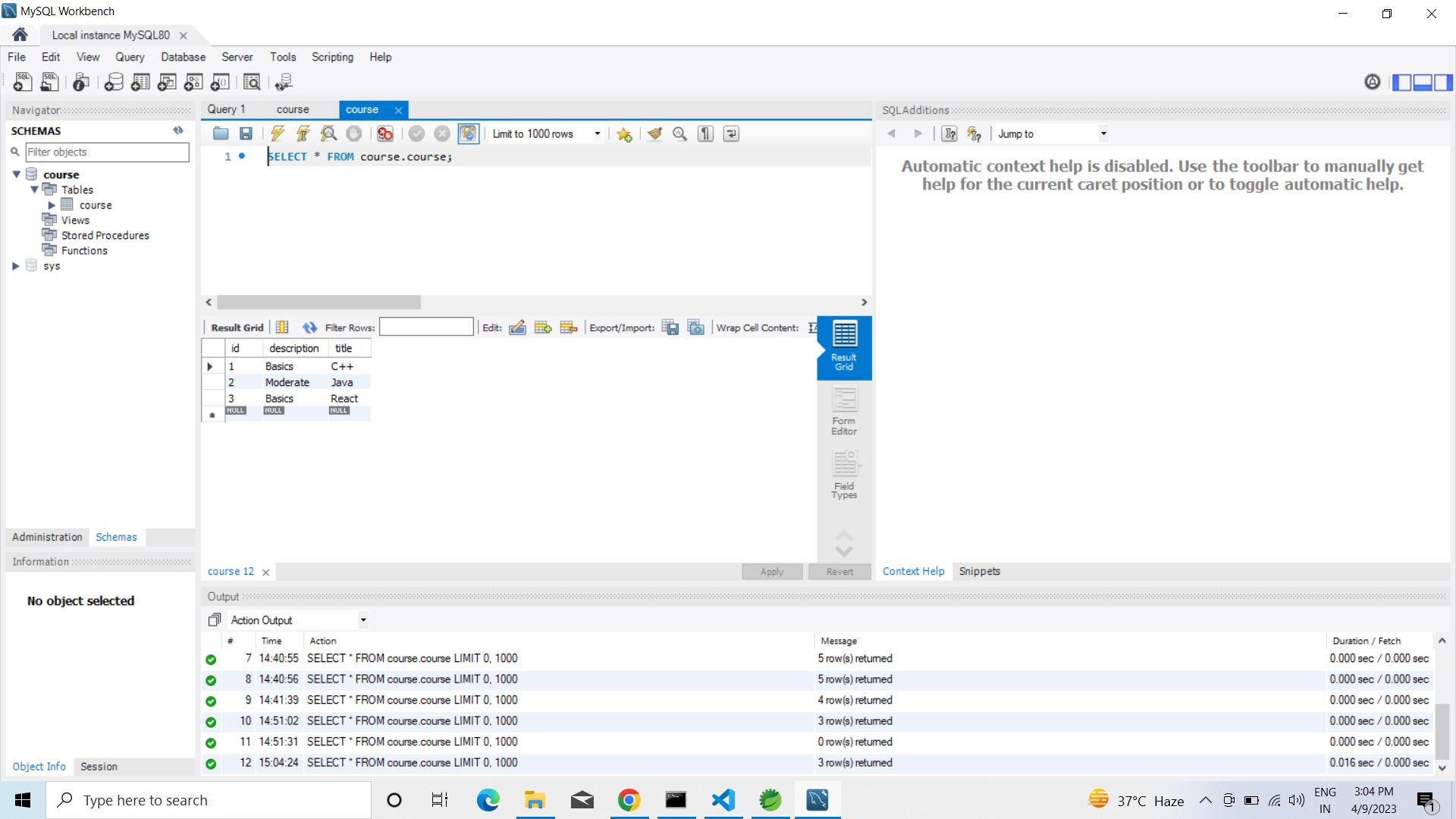Click Explain query magnifier-lightning icon
Screen dimensions: 1456x819
[x=328, y=133]
